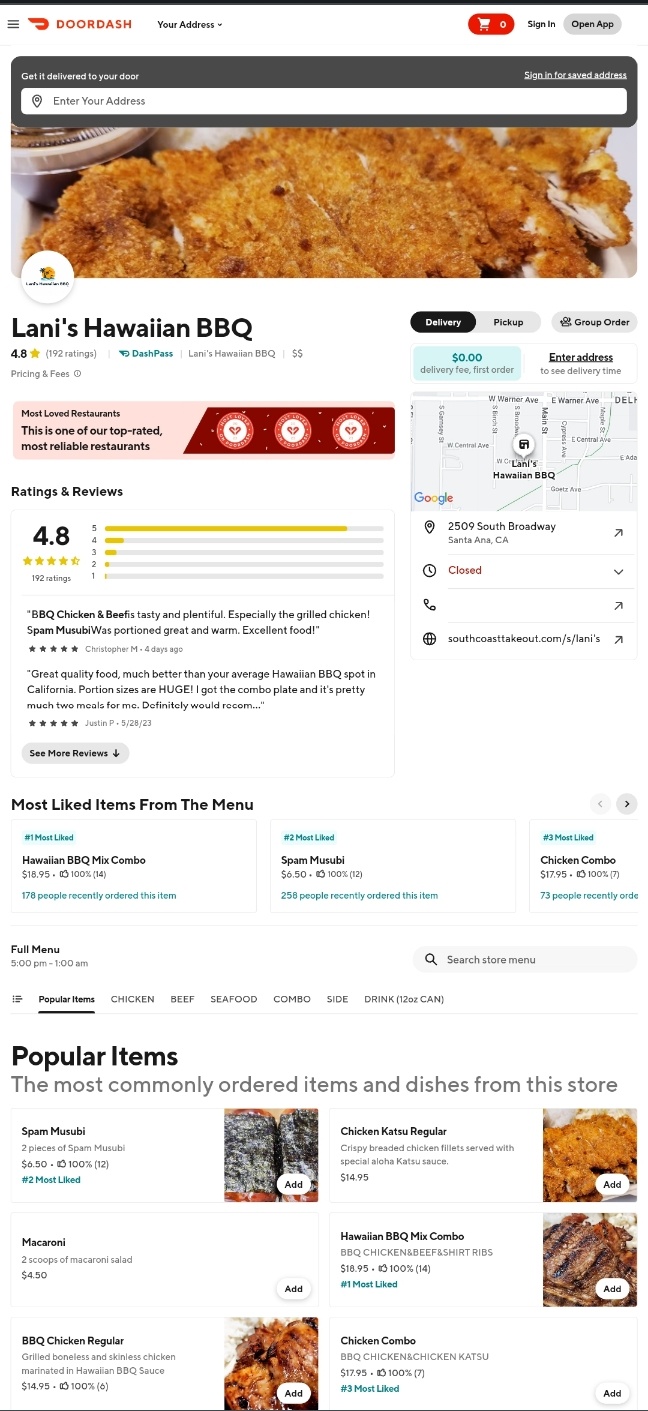Select the Delivery option
Screen dimensions: 648x1411
[x=443, y=322]
